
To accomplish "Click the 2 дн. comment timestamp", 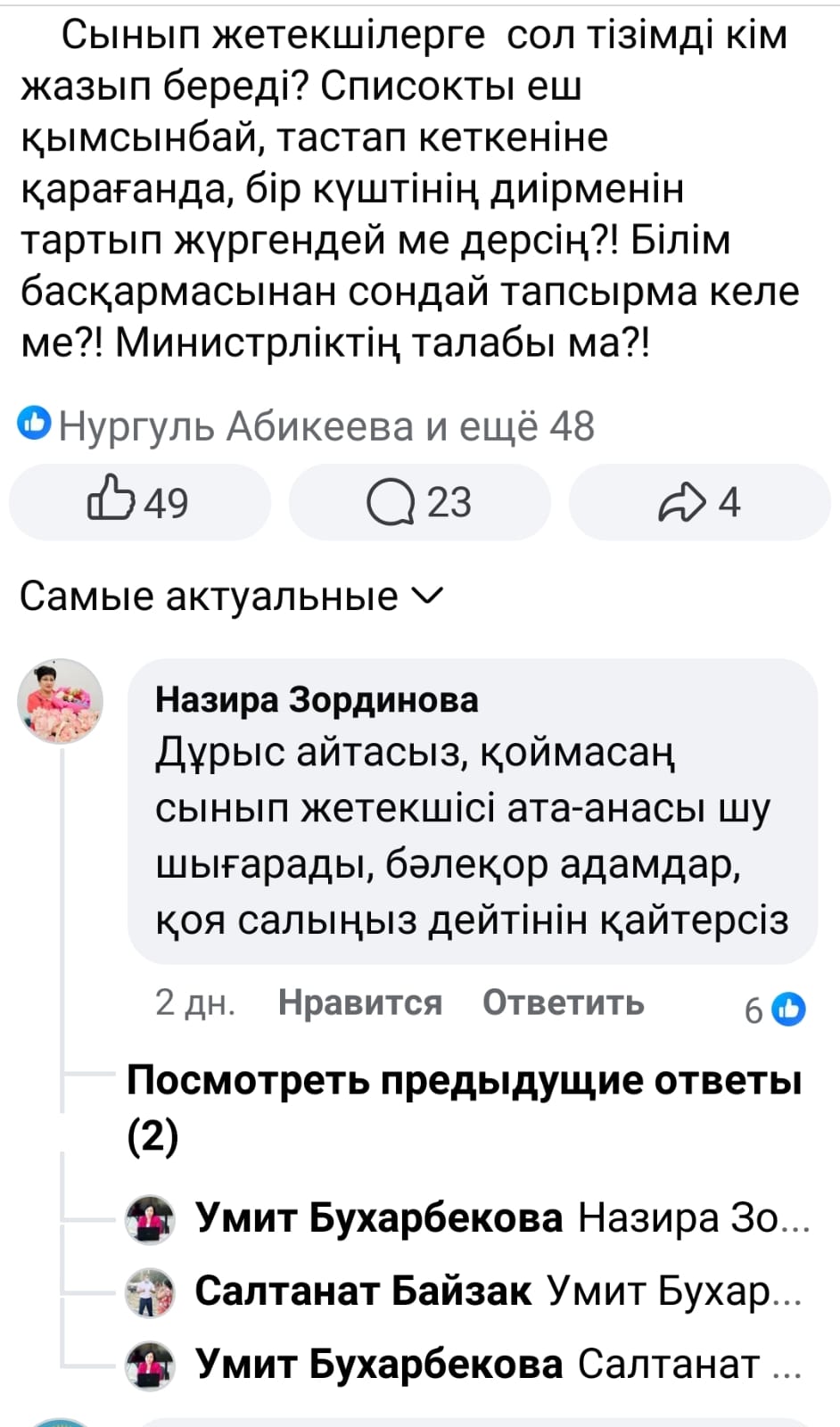I will [194, 1003].
